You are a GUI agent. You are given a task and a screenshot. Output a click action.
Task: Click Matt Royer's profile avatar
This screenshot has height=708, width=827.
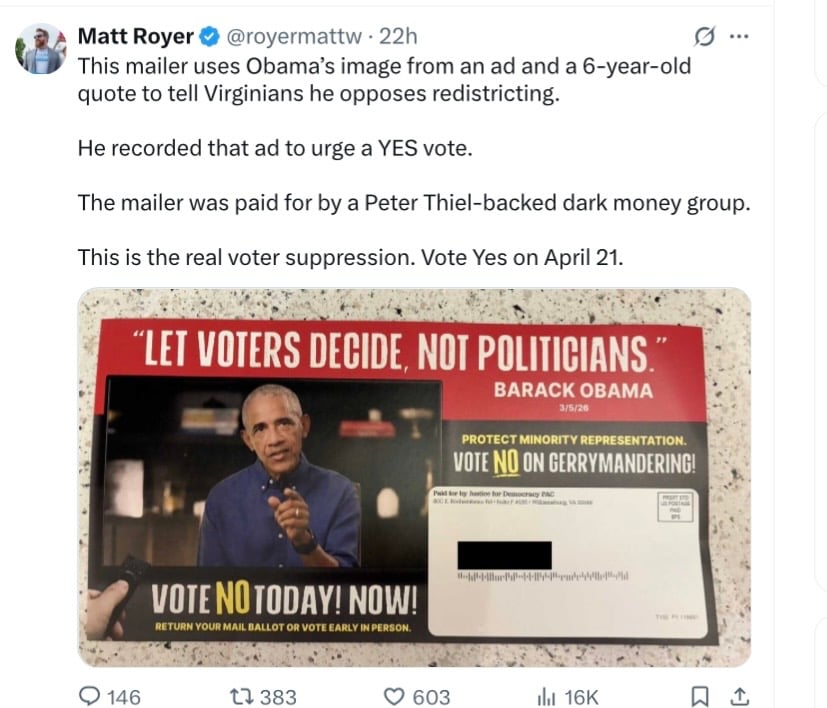point(40,47)
